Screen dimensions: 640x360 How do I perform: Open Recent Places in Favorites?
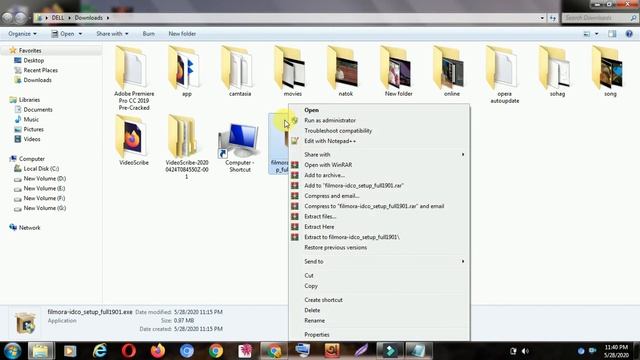[40, 70]
